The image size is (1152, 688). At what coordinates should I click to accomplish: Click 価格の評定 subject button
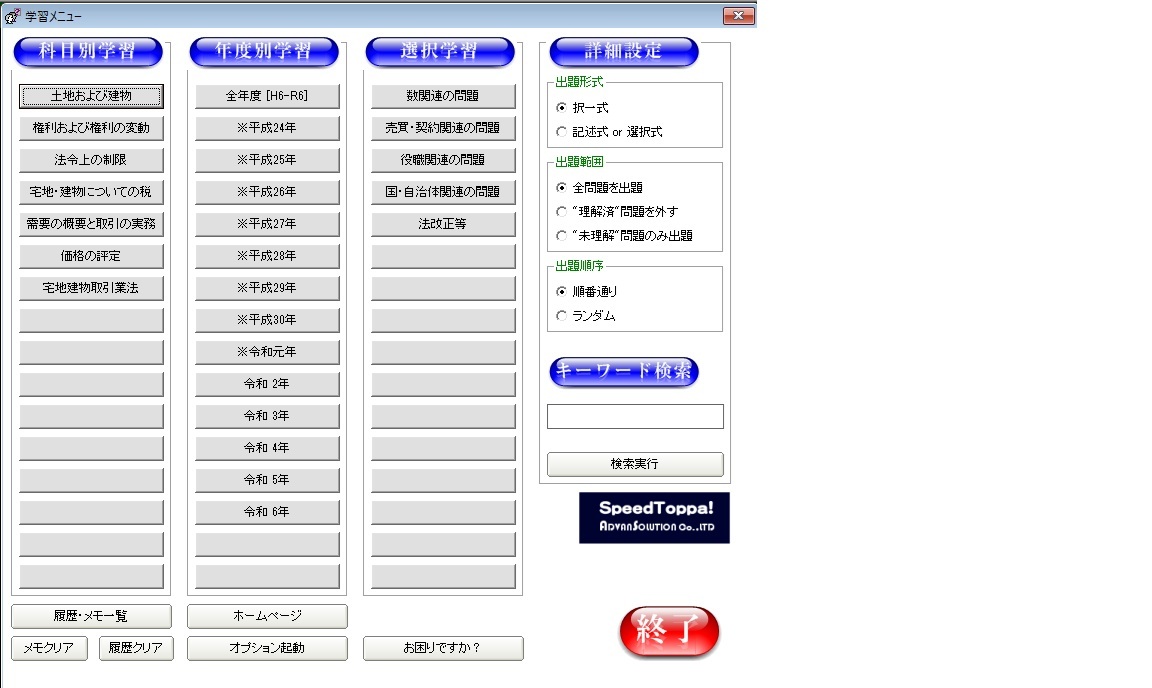pyautogui.click(x=91, y=256)
